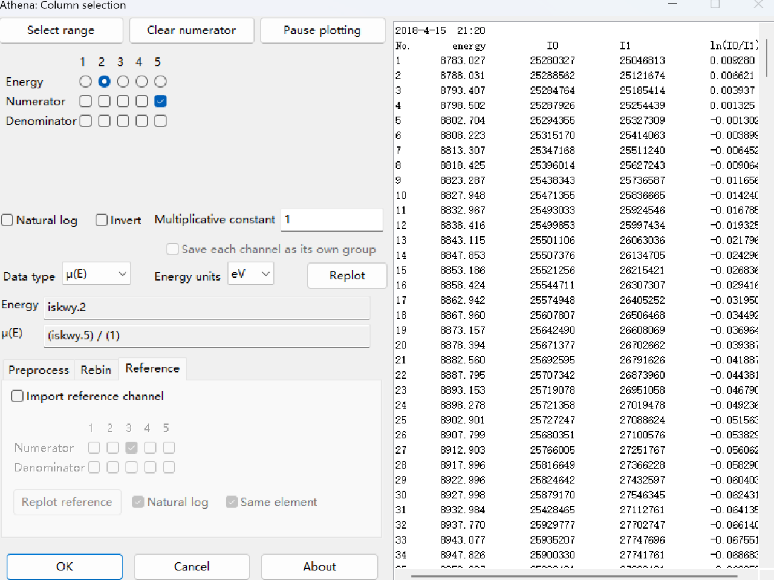The image size is (775, 581).
Task: Click in the Multiplicative constant field
Action: click(330, 220)
